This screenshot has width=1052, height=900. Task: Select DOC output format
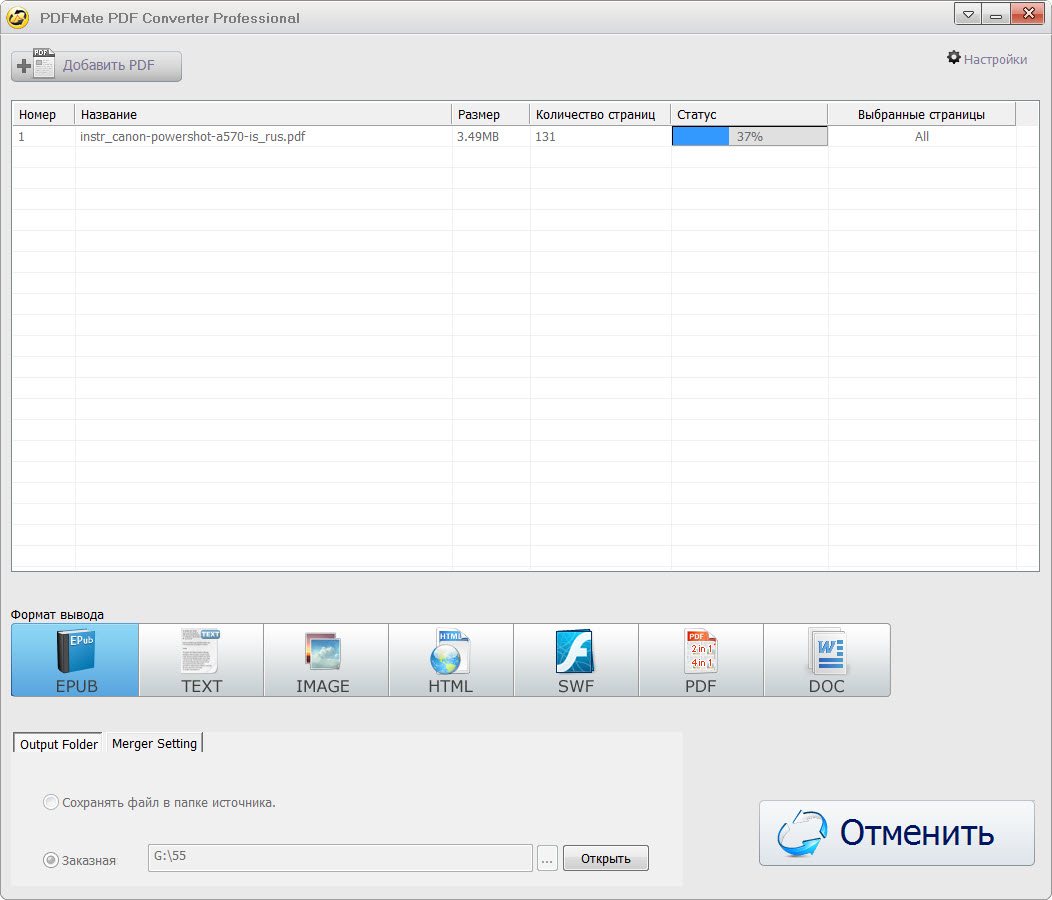(827, 660)
